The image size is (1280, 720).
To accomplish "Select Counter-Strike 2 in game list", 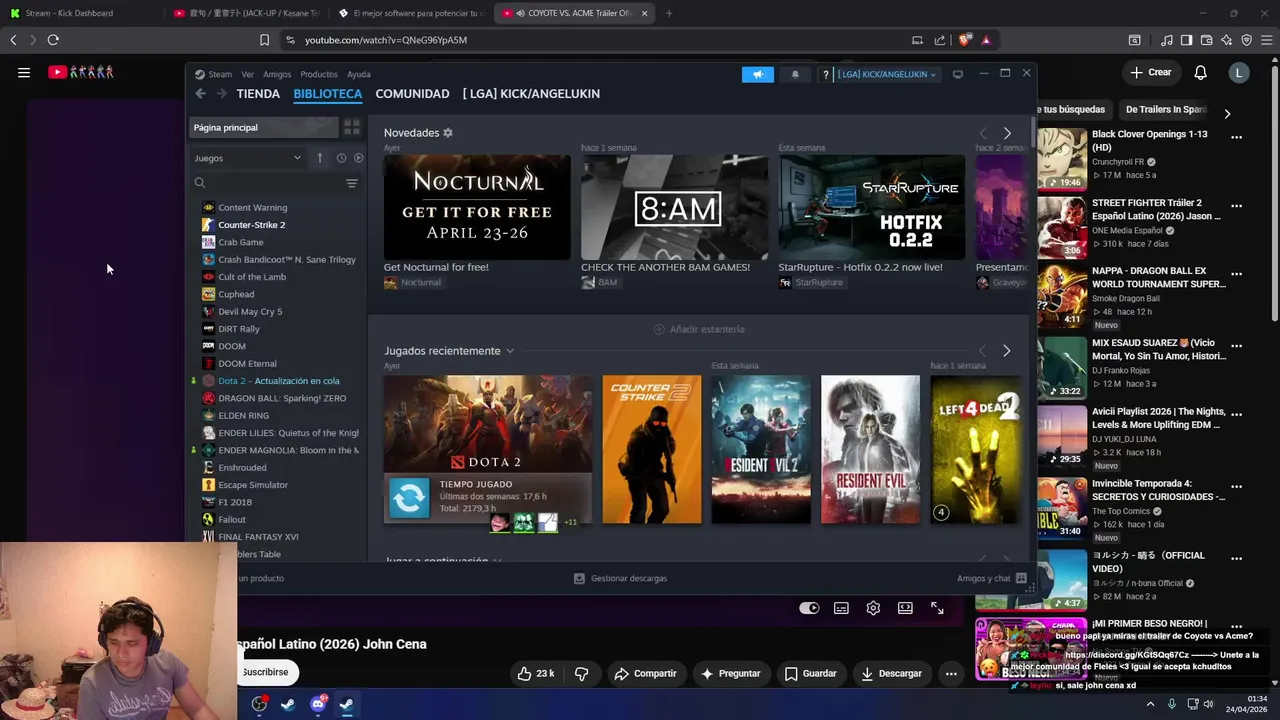I will 252,225.
